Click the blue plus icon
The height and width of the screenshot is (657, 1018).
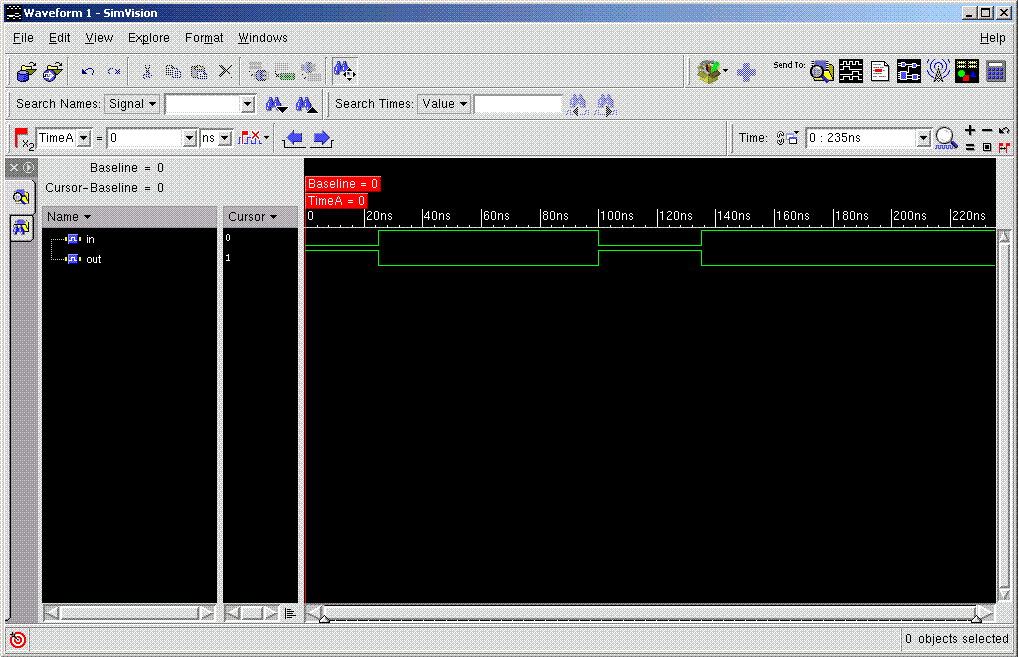pos(746,71)
